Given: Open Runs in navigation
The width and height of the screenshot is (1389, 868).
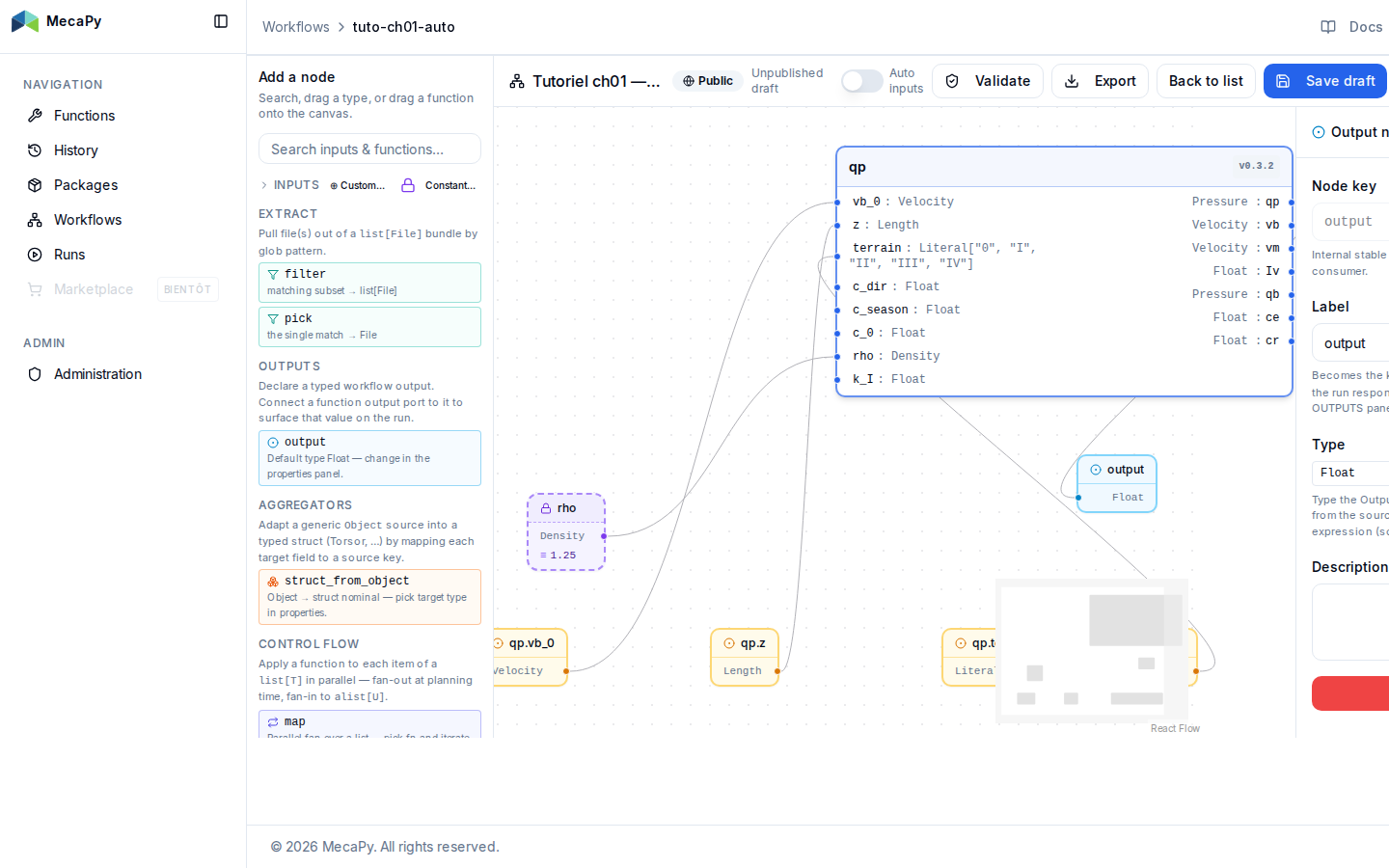Looking at the screenshot, I should (123, 255).
